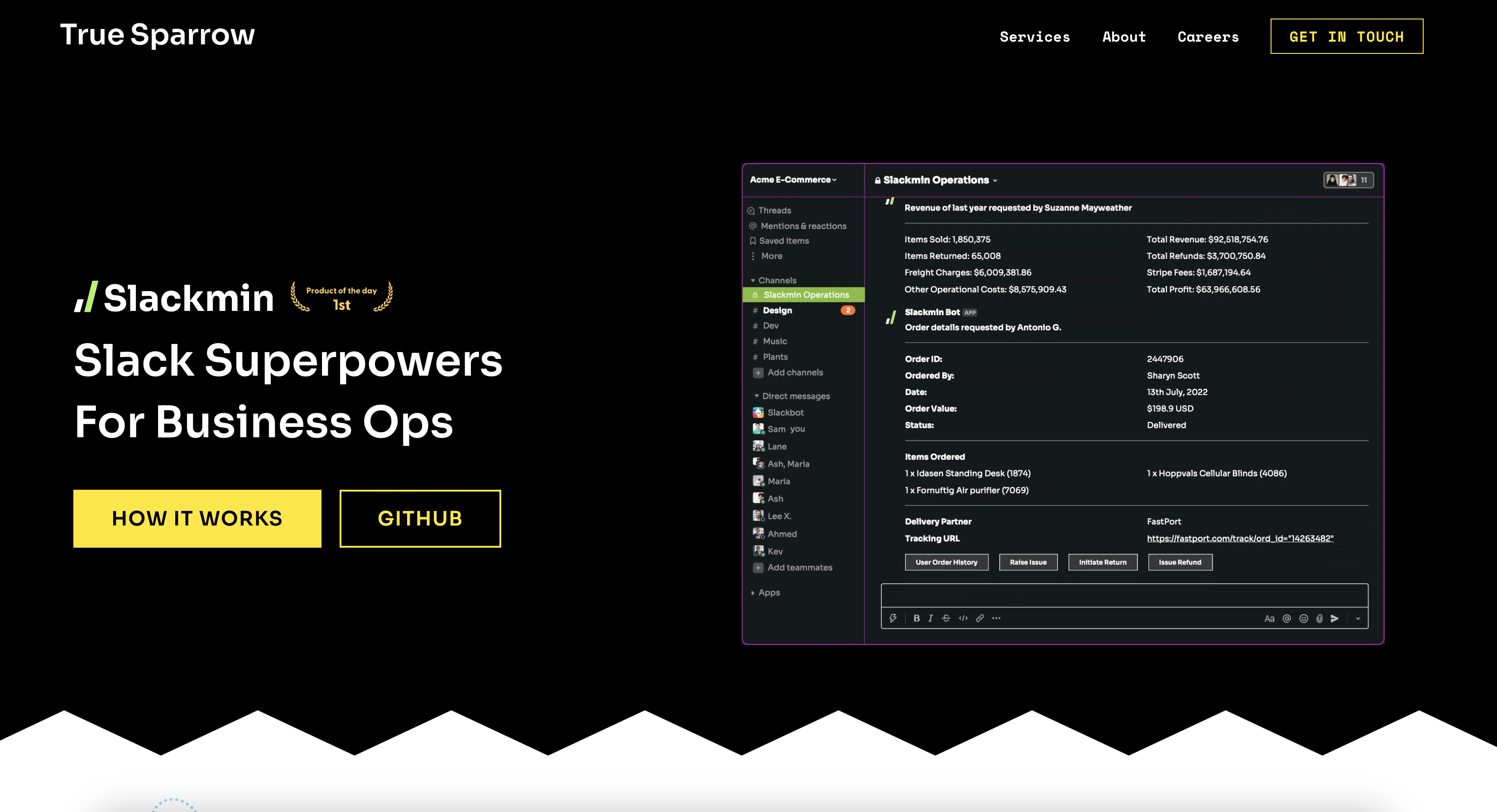Click the shortcuts lightning bolt icon

pyautogui.click(x=892, y=618)
